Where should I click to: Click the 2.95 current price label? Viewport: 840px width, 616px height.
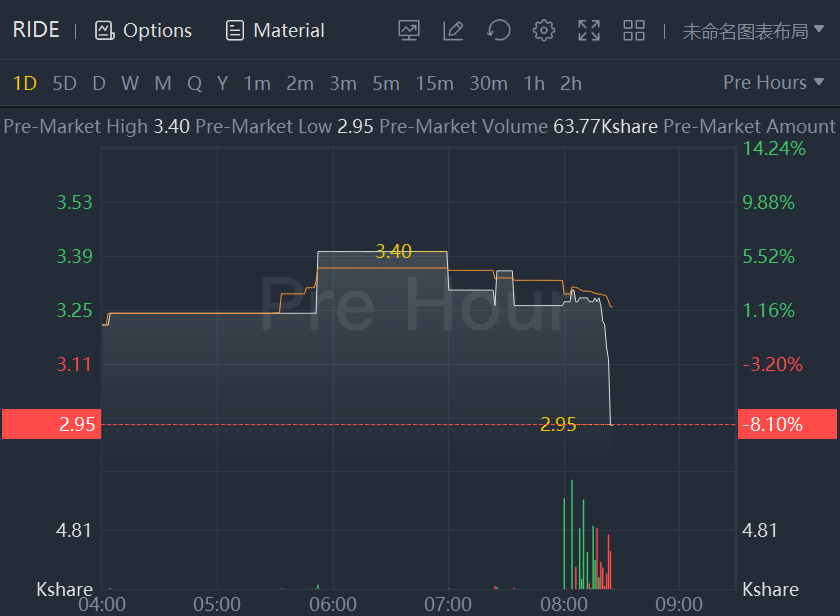[x=50, y=424]
